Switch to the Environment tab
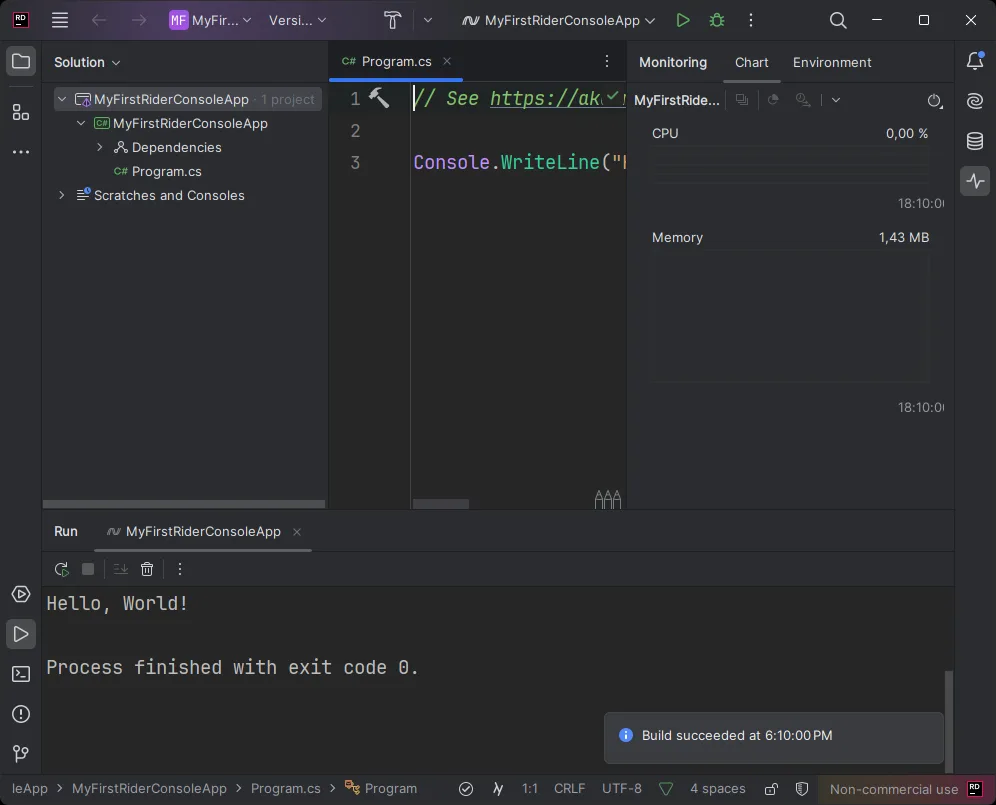Viewport: 996px width, 805px height. coord(832,62)
